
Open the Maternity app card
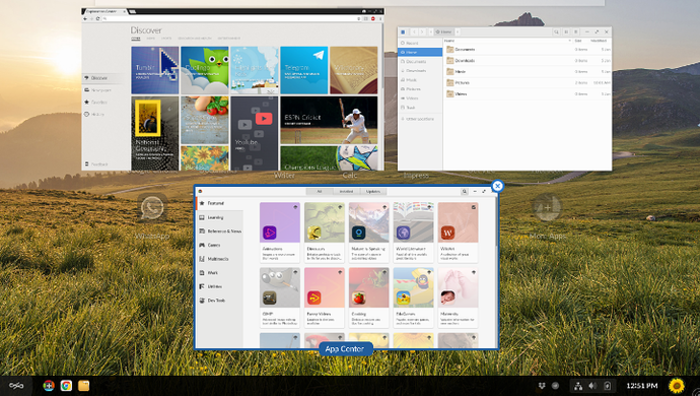coord(458,298)
